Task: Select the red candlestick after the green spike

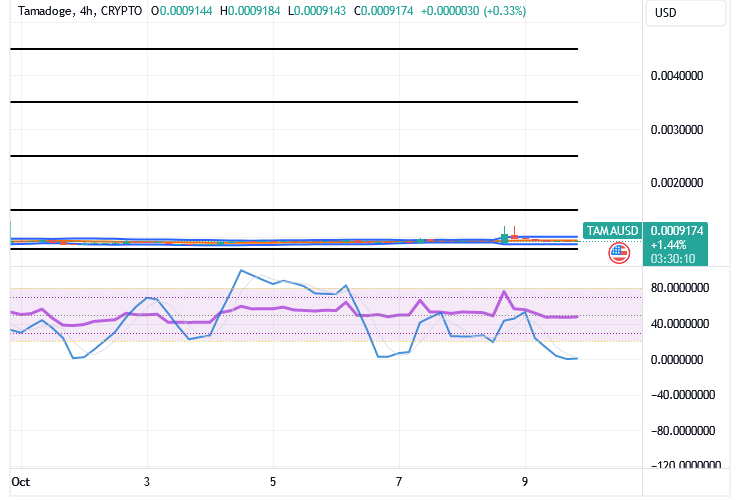Action: coord(514,236)
